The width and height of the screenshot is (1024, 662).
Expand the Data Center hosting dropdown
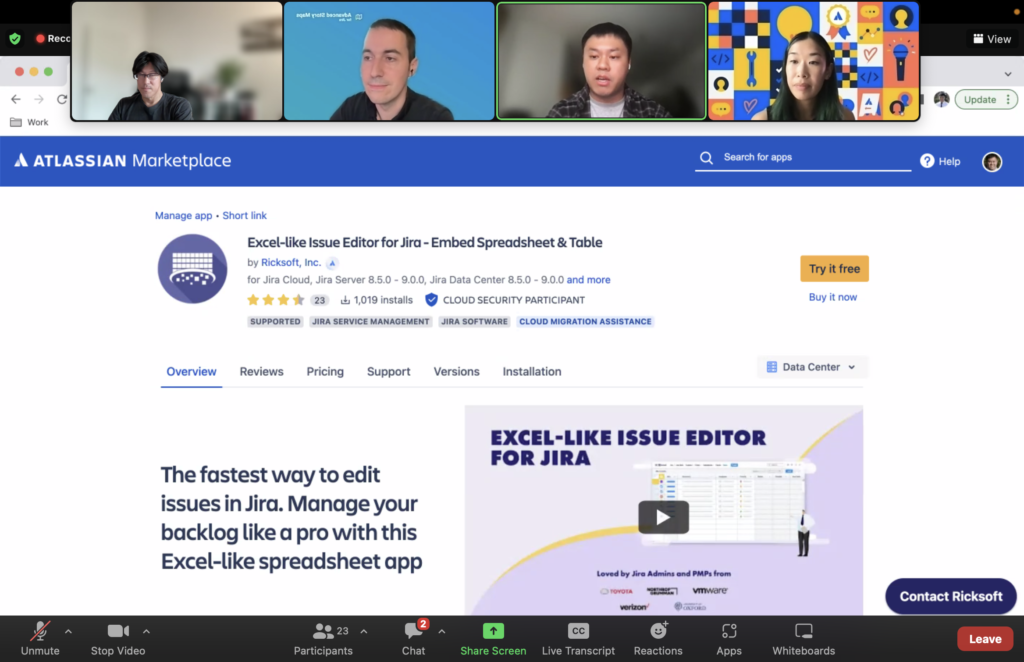coord(811,367)
